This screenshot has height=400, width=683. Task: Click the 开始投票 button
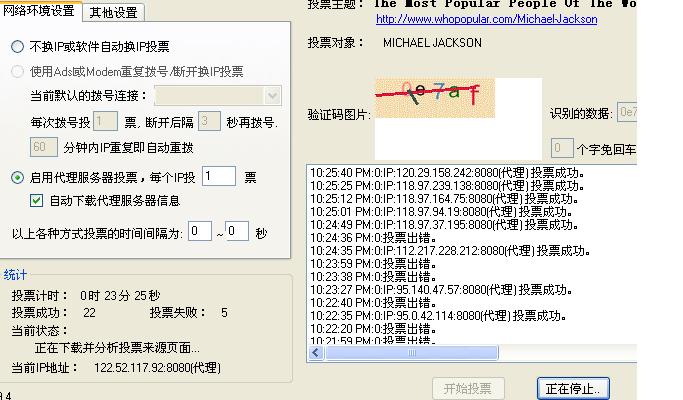point(467,388)
